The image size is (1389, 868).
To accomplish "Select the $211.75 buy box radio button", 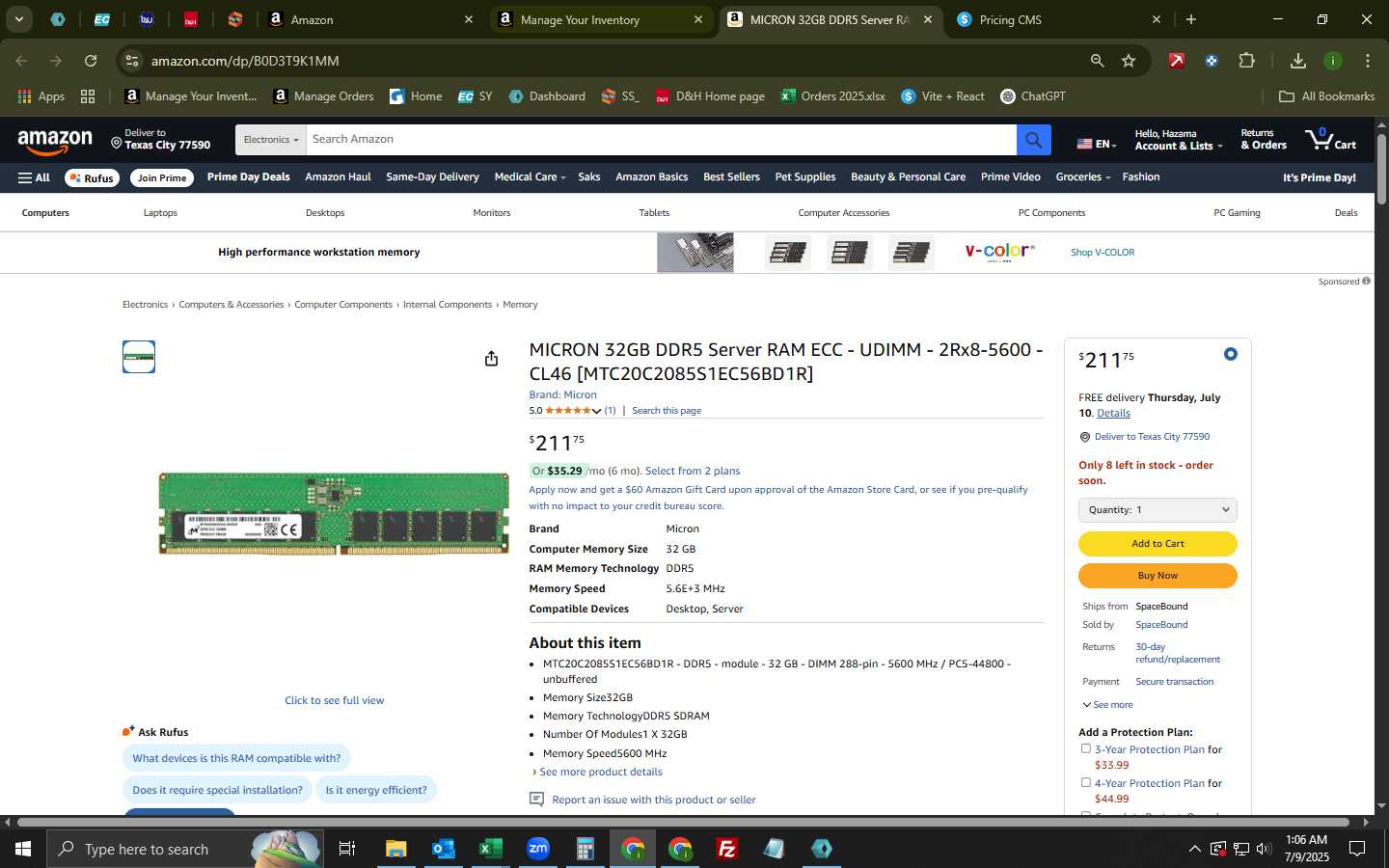I will (1230, 354).
